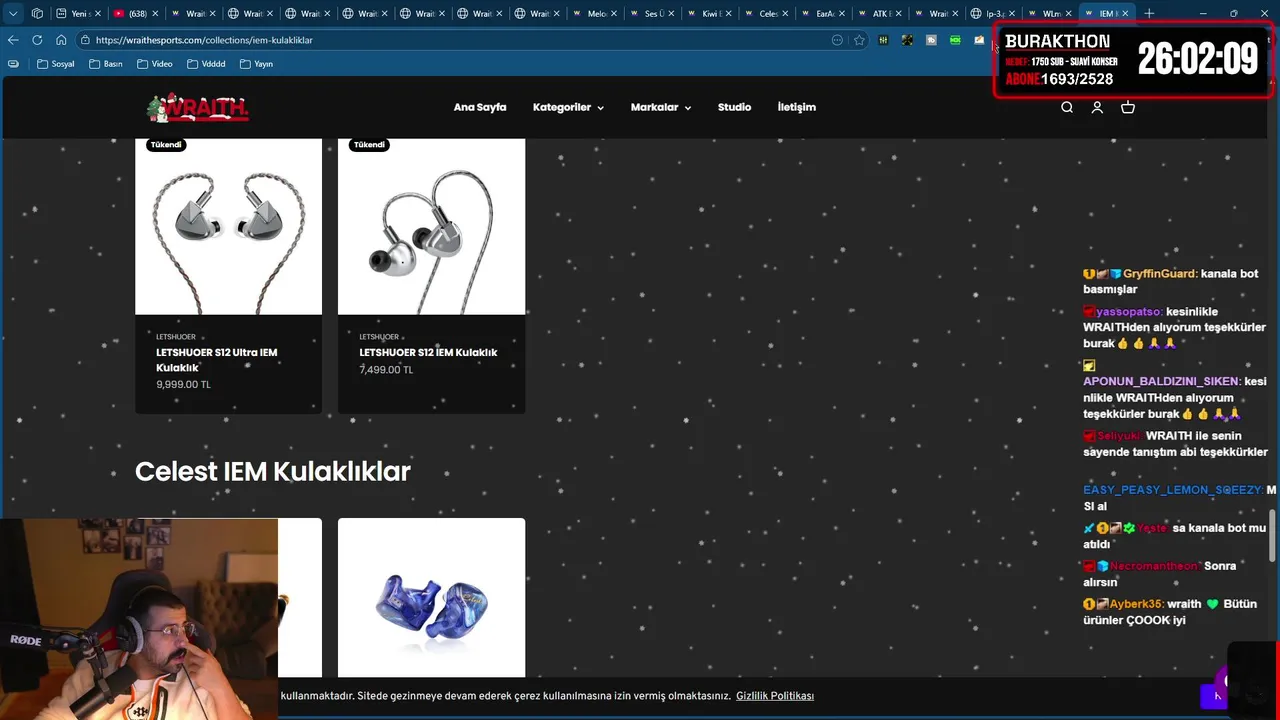Open the dark pixelated extension icon
Image resolution: width=1280 pixels, height=720 pixels.
point(907,40)
